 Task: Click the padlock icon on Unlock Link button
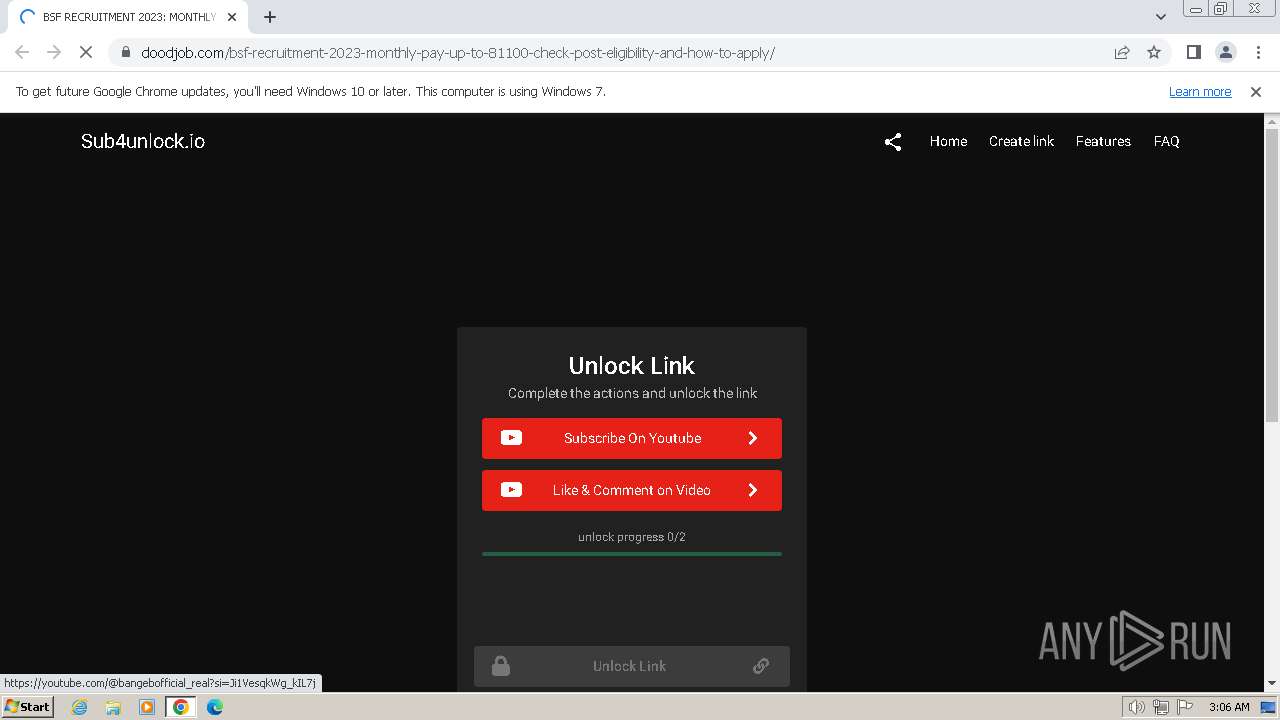coord(501,666)
